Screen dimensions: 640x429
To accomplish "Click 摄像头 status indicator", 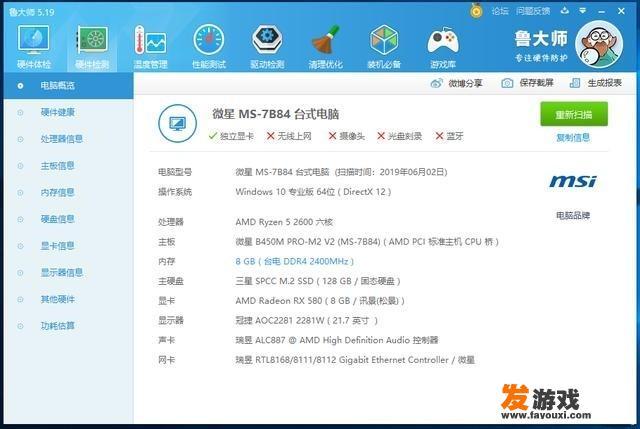I will [x=347, y=136].
